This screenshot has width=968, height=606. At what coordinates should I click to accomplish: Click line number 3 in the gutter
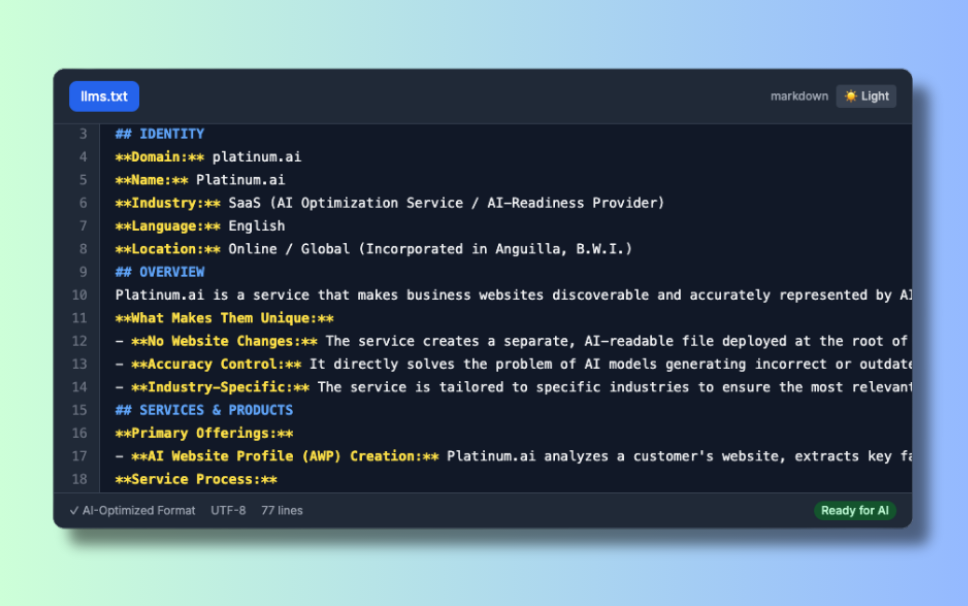(83, 134)
